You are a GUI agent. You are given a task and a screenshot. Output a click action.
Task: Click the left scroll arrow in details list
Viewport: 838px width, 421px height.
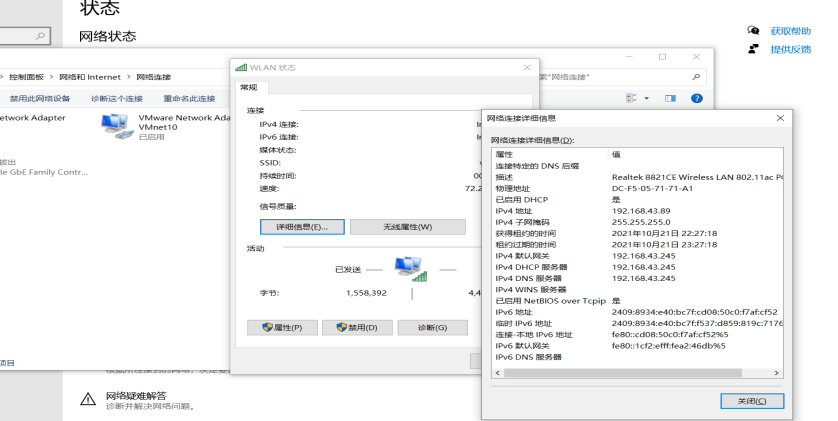click(498, 373)
